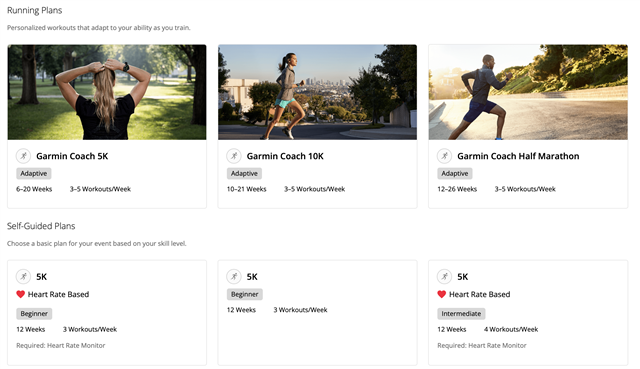Click "3–5 Workouts/Week" on the Half Marathon card
This screenshot has height=369, width=640.
coord(525,189)
